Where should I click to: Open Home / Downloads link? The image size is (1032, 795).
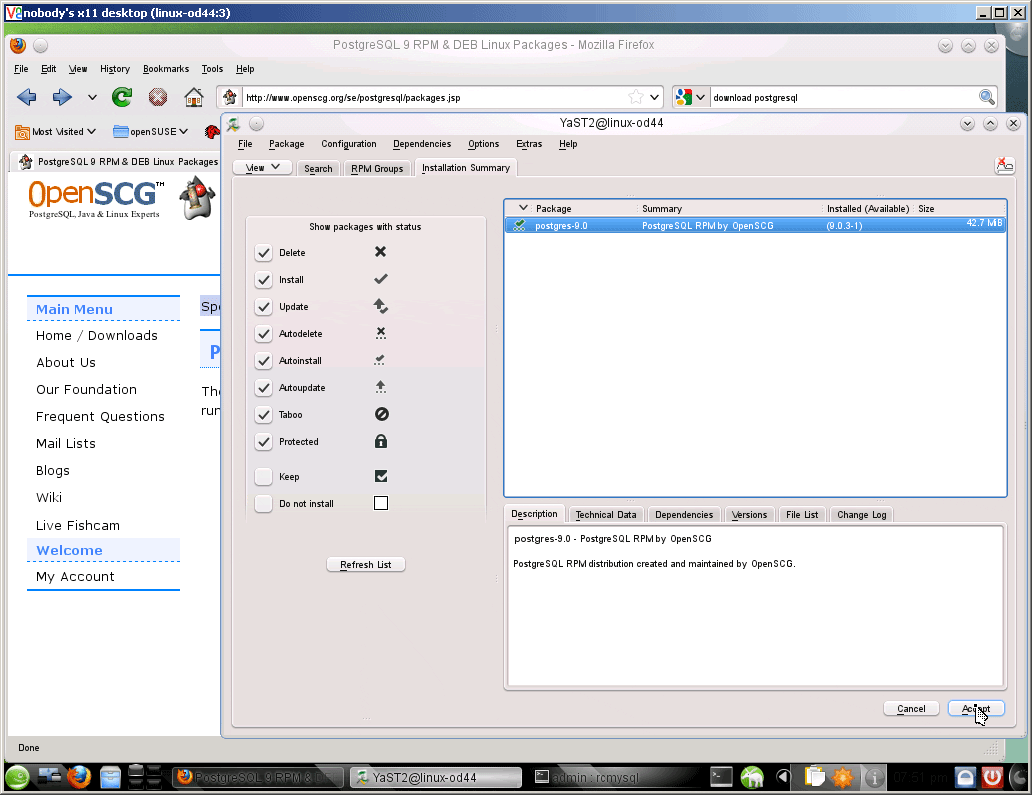tap(97, 336)
